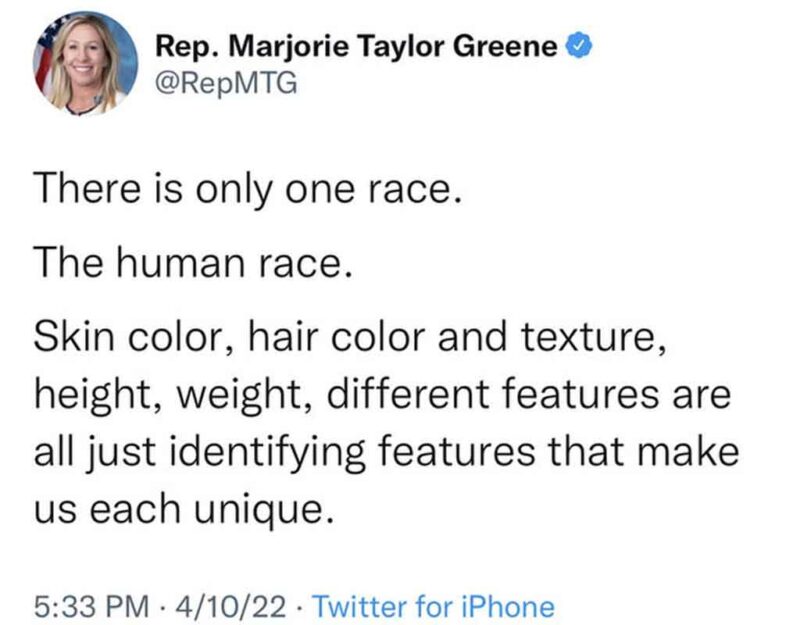
Task: Click the "The human race." sentence
Action: [x=193, y=263]
